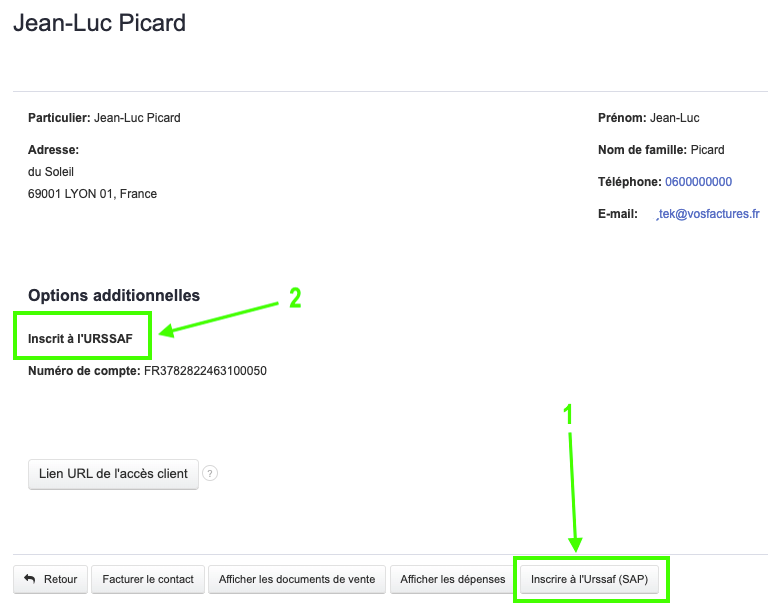Click the green annotation number 2
Image resolution: width=768 pixels, height=614 pixels.
(295, 298)
